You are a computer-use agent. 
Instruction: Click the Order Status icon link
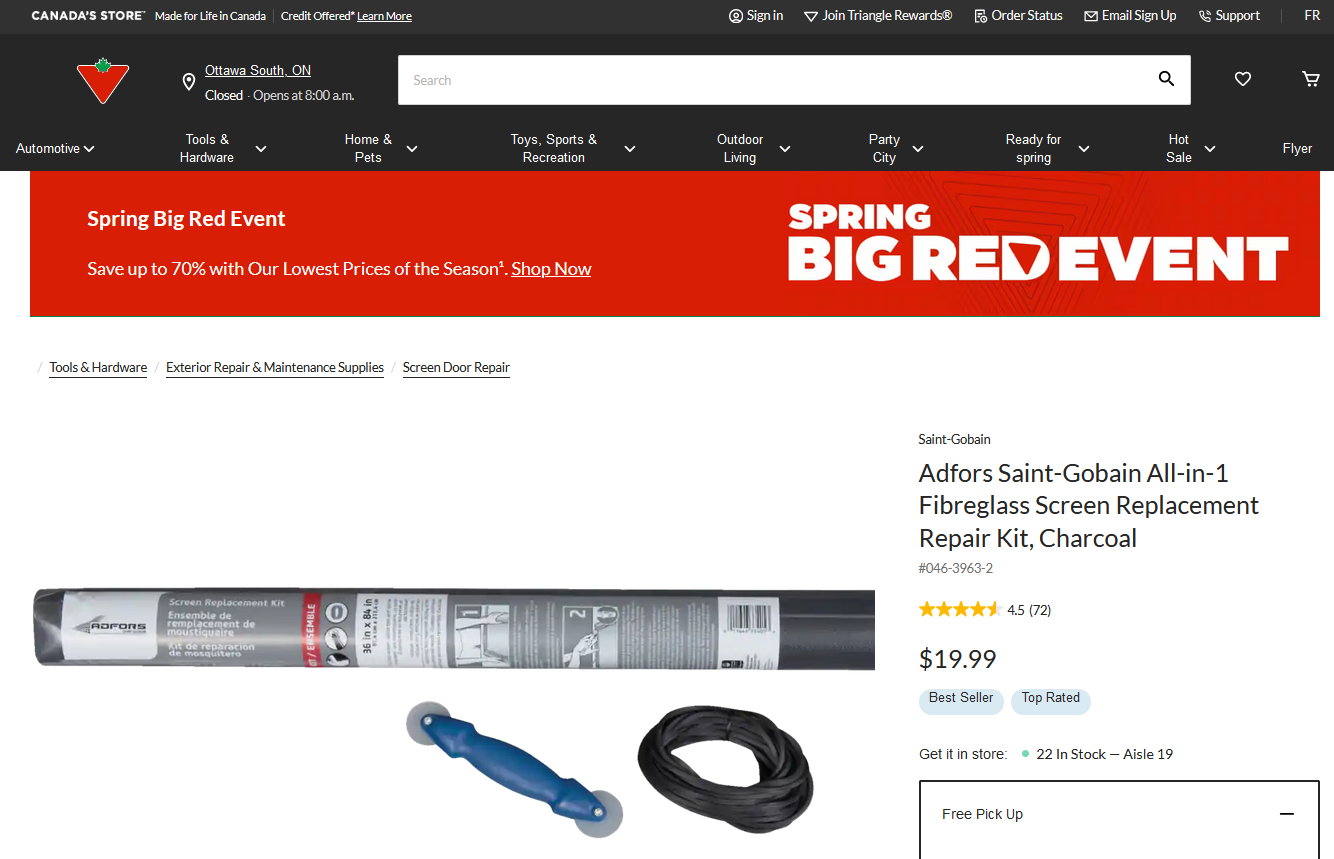pos(980,16)
